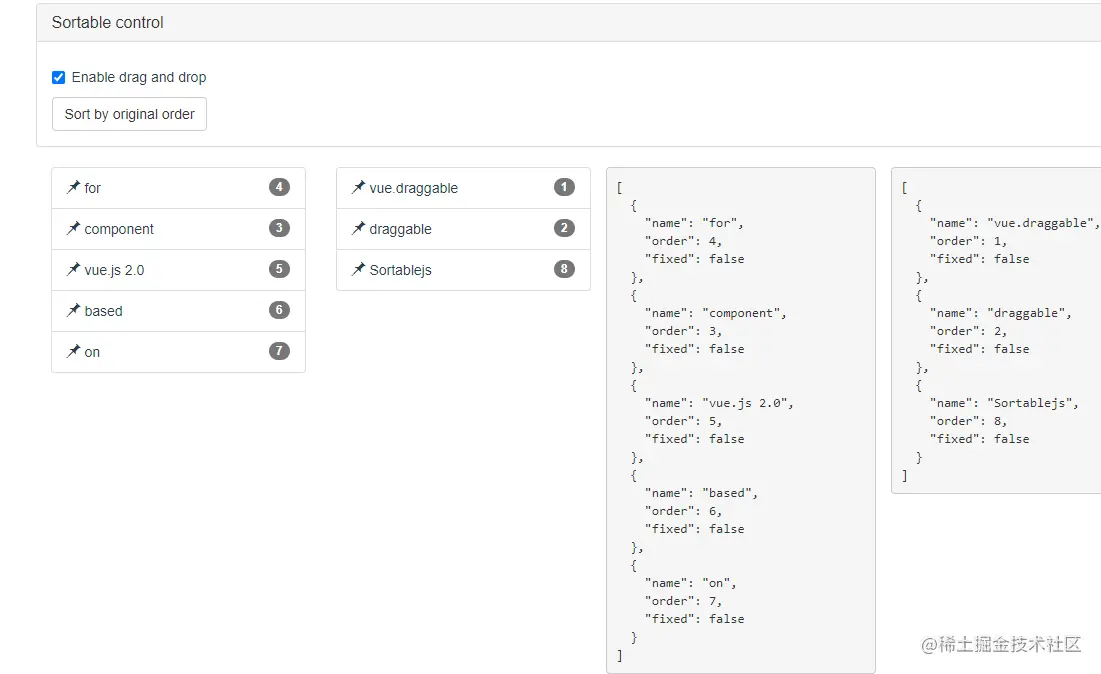1101x674 pixels.
Task: Click the order badge 7 on "on"
Action: click(279, 351)
